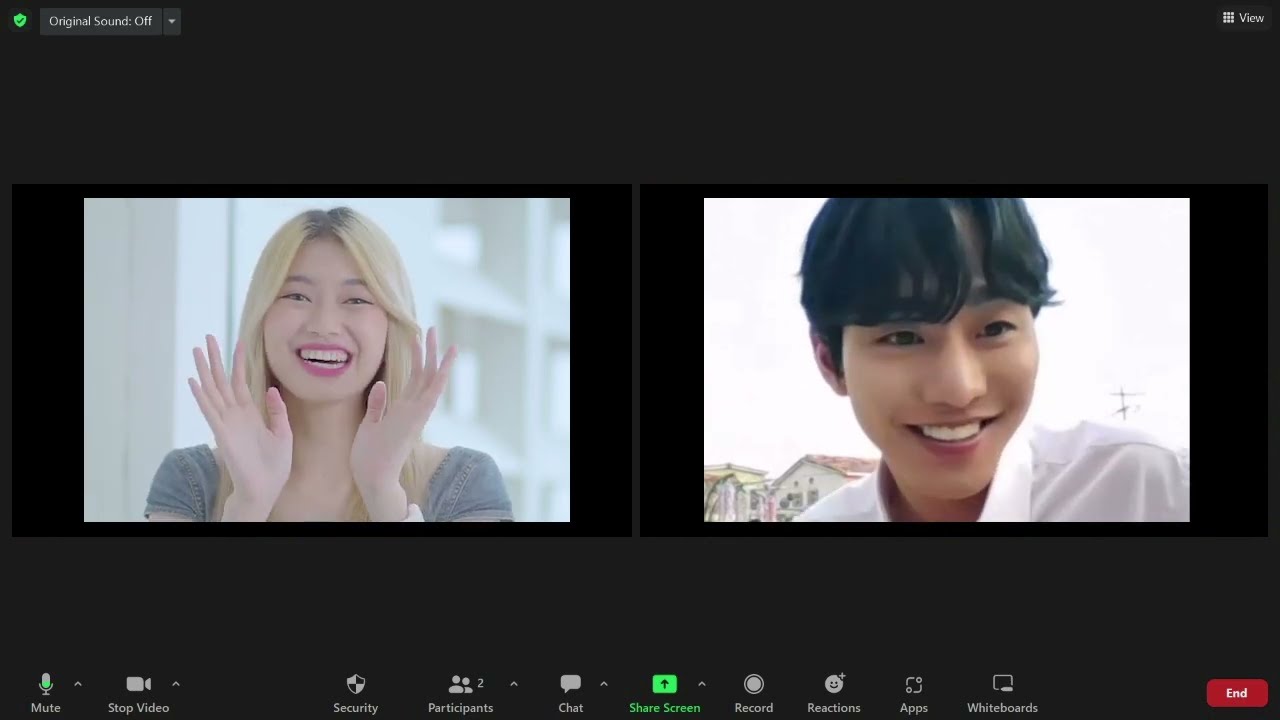Expand Share Screen options arrow

[x=702, y=684]
